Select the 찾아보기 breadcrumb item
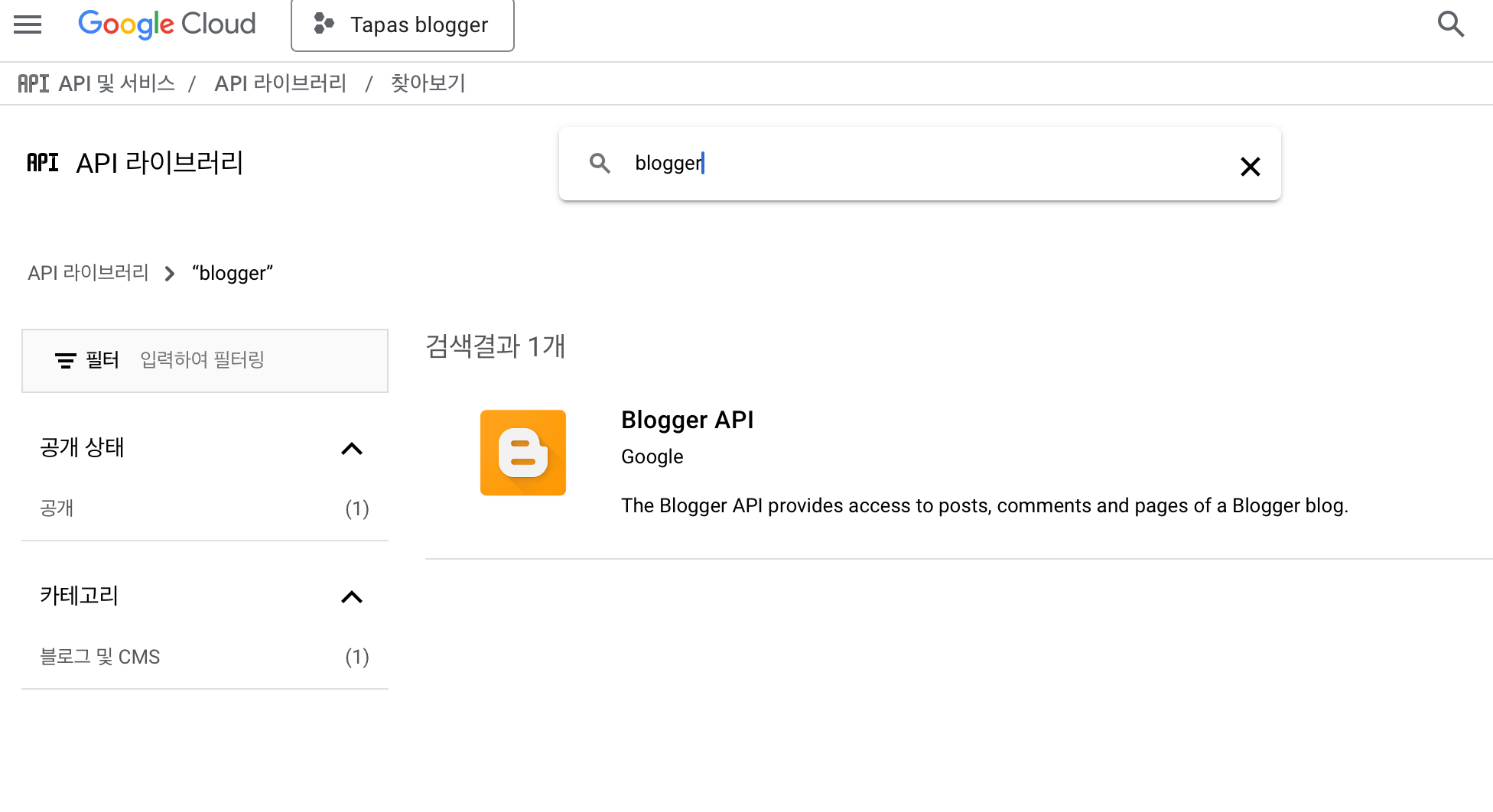 pyautogui.click(x=428, y=83)
